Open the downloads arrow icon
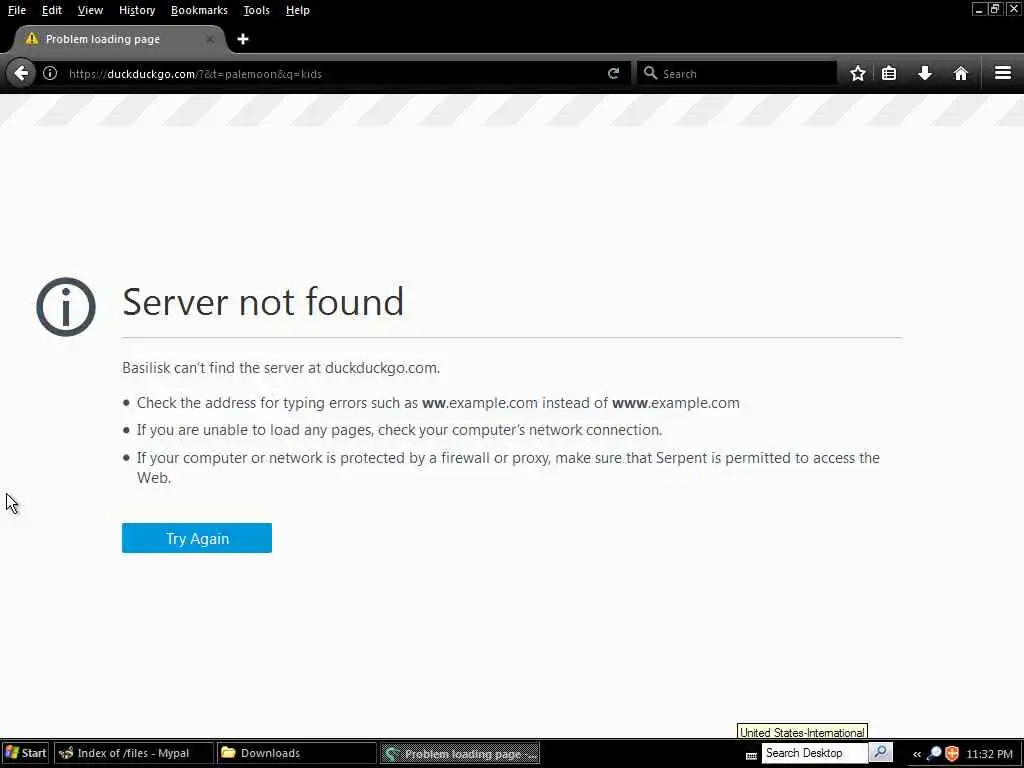The image size is (1024, 768). (x=925, y=73)
